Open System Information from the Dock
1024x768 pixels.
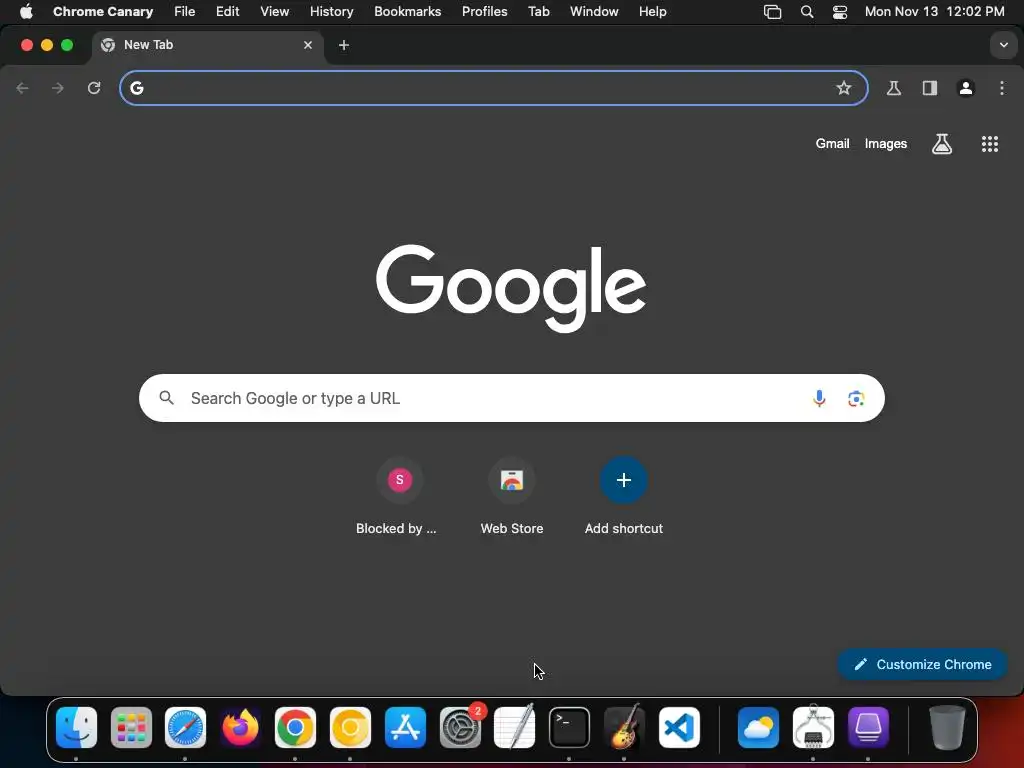click(813, 728)
